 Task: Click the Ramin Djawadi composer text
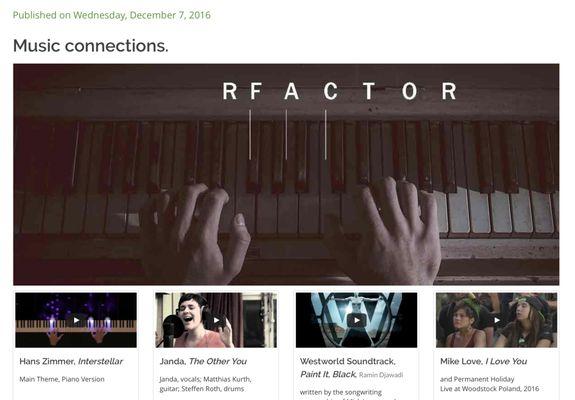point(381,375)
